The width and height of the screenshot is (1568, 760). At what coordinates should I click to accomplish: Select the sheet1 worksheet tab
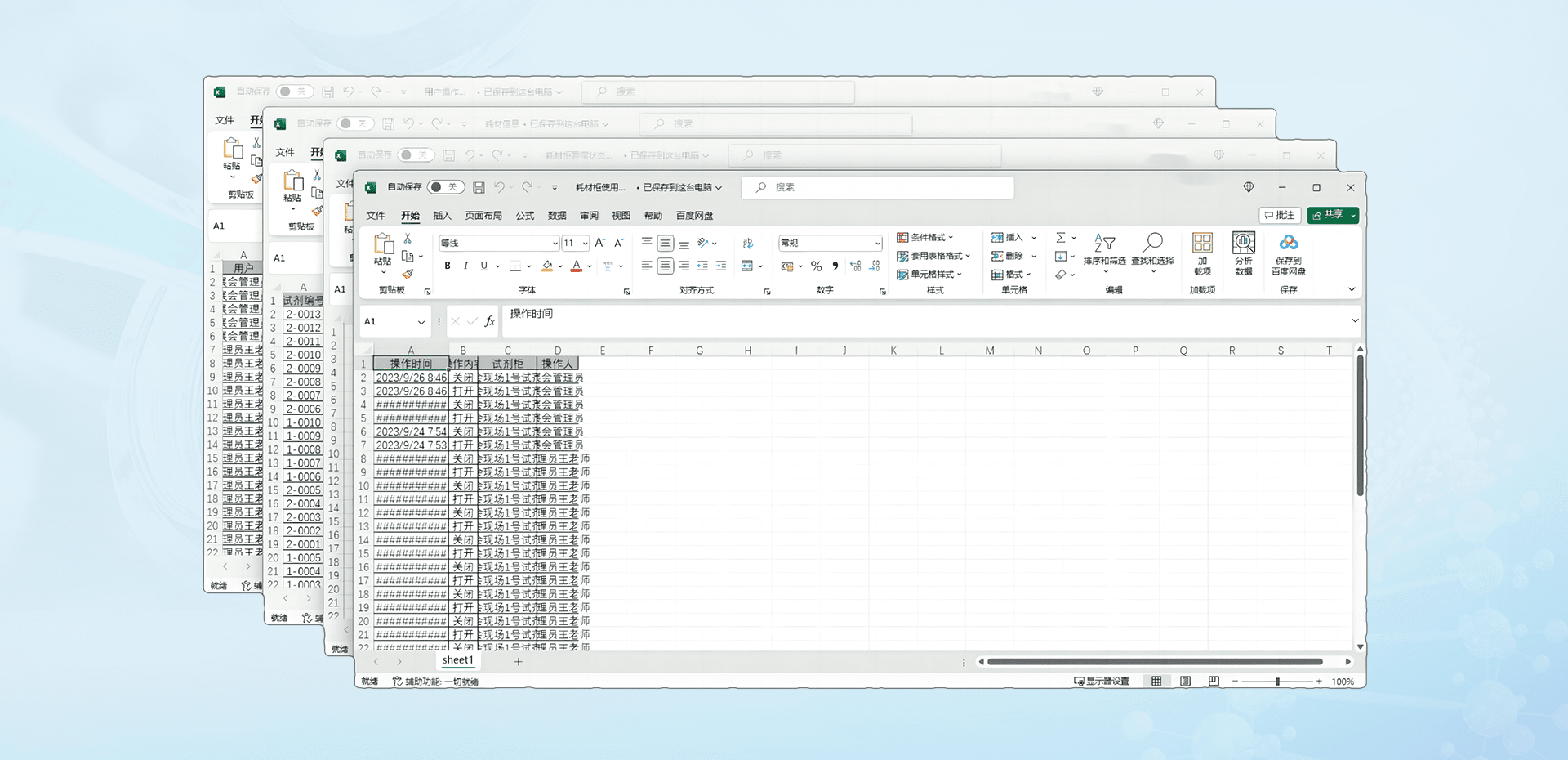[457, 660]
